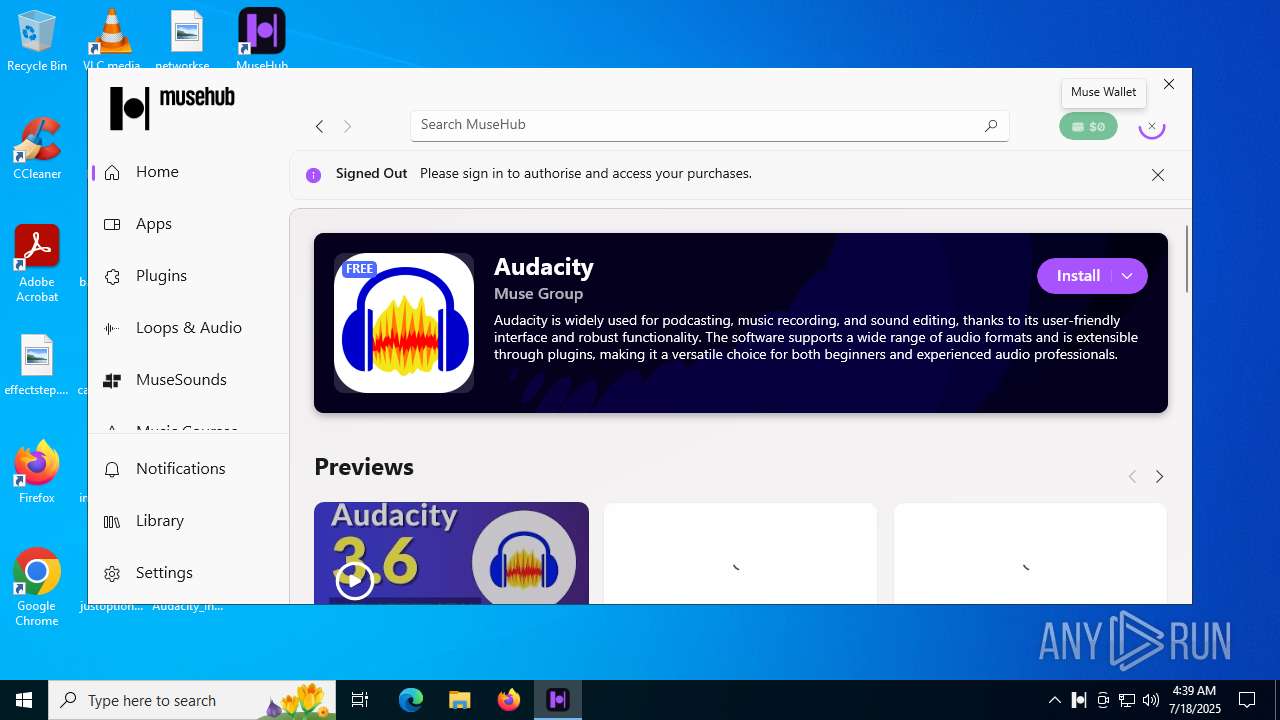This screenshot has width=1280, height=720.
Task: Show hidden system tray icons
Action: point(1054,700)
